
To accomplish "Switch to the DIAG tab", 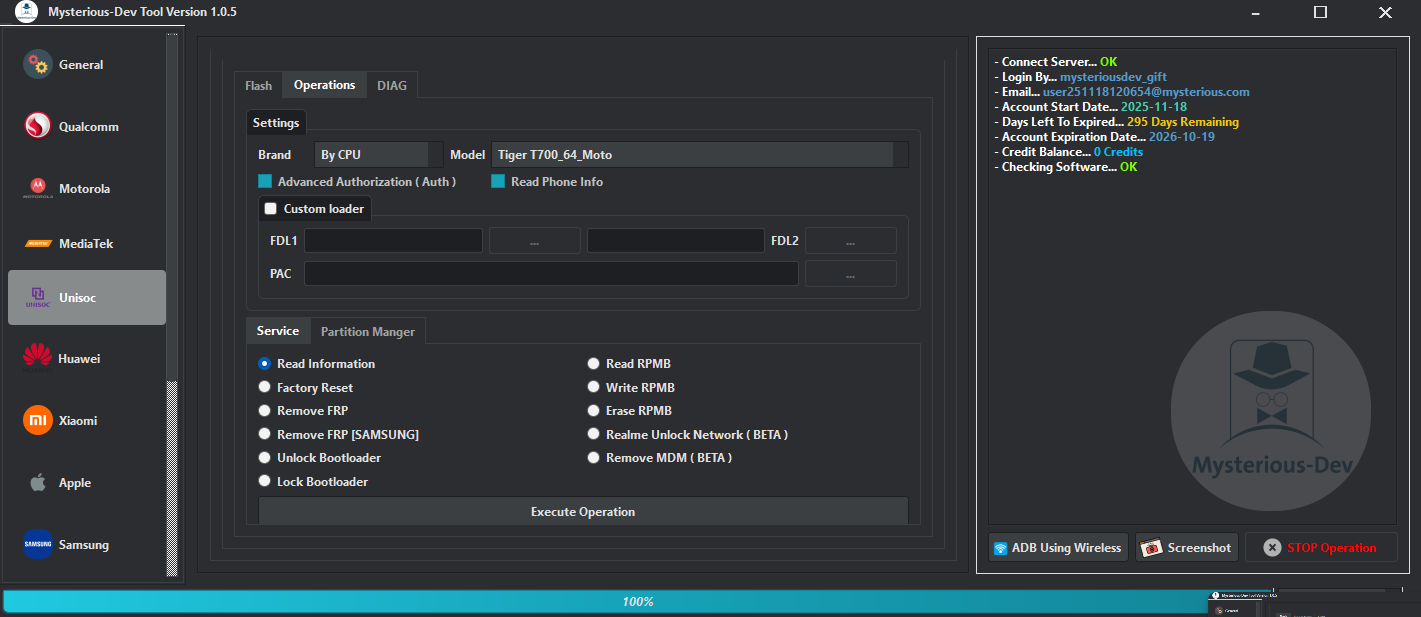I will click(392, 85).
